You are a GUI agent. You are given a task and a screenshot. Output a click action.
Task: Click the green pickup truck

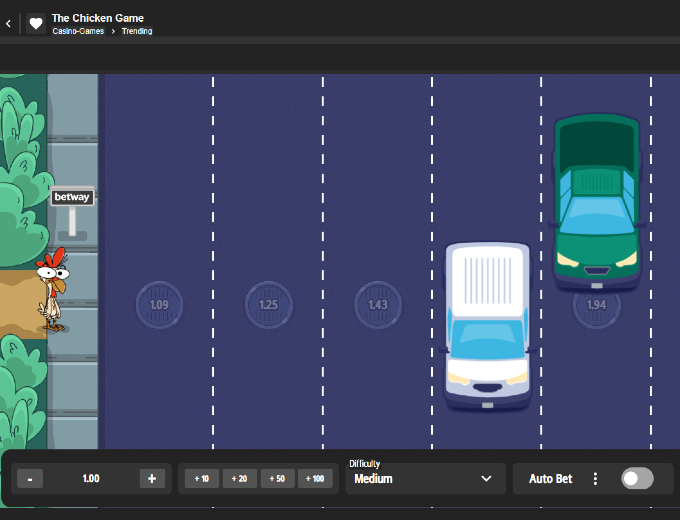pyautogui.click(x=597, y=200)
